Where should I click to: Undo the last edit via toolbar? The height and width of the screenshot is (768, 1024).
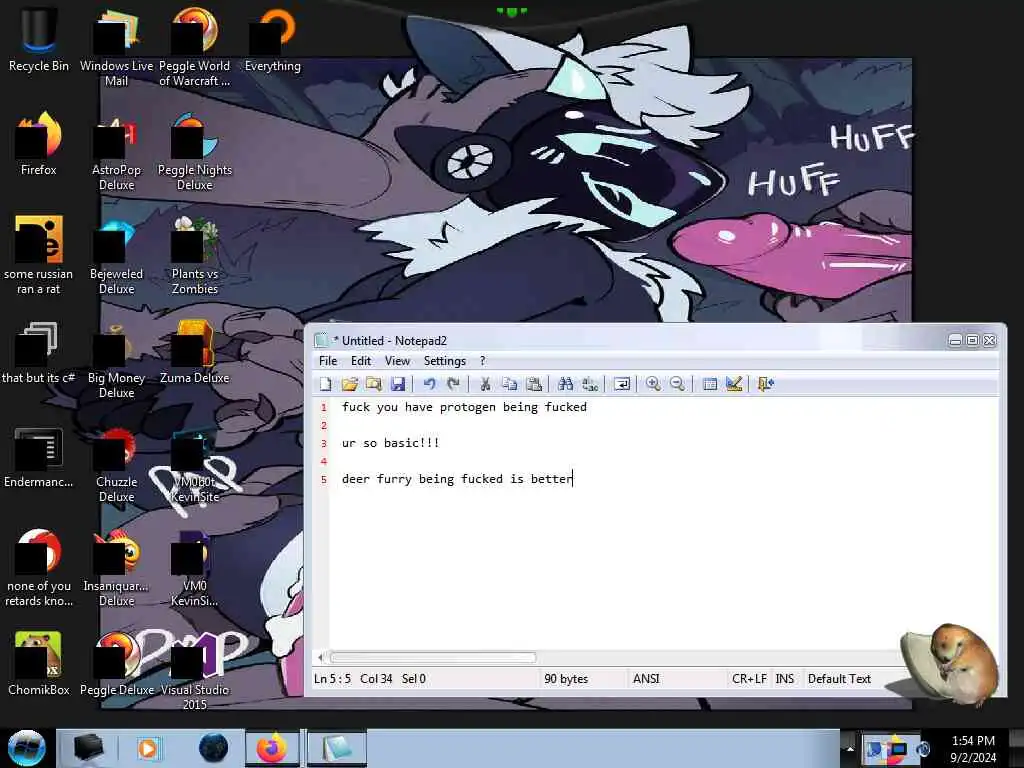429,384
